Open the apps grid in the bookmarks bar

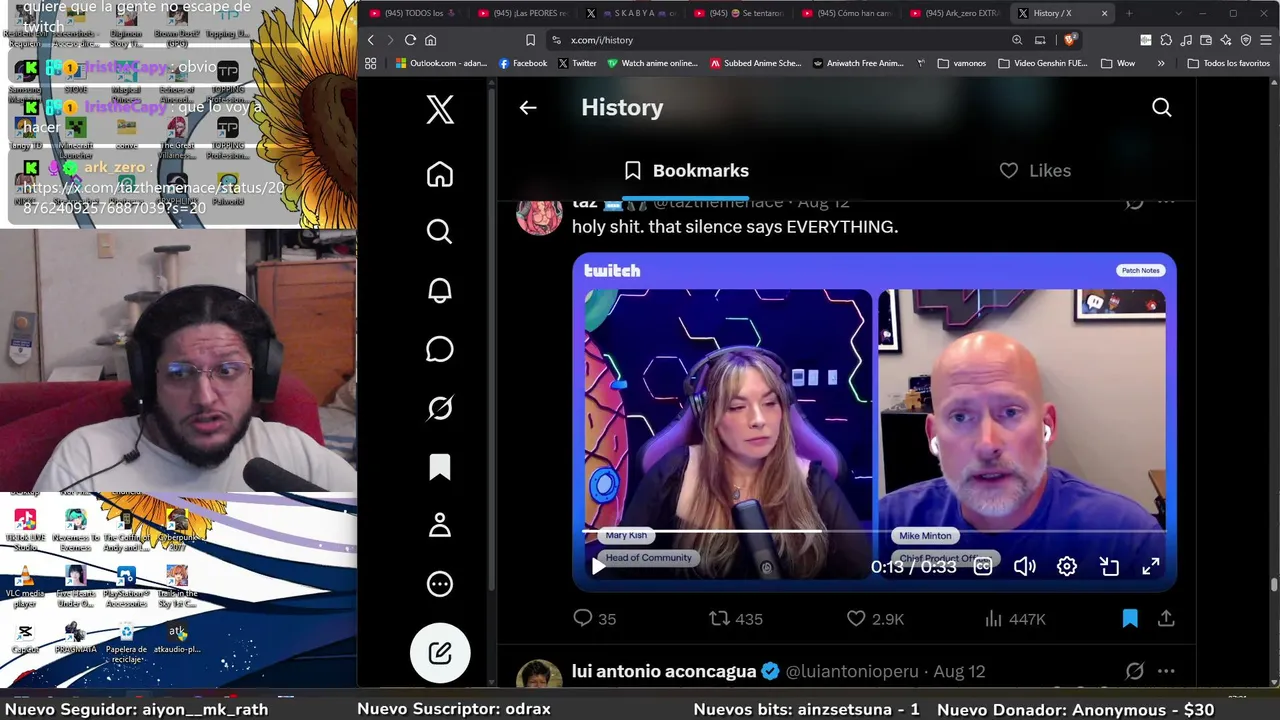[371, 63]
